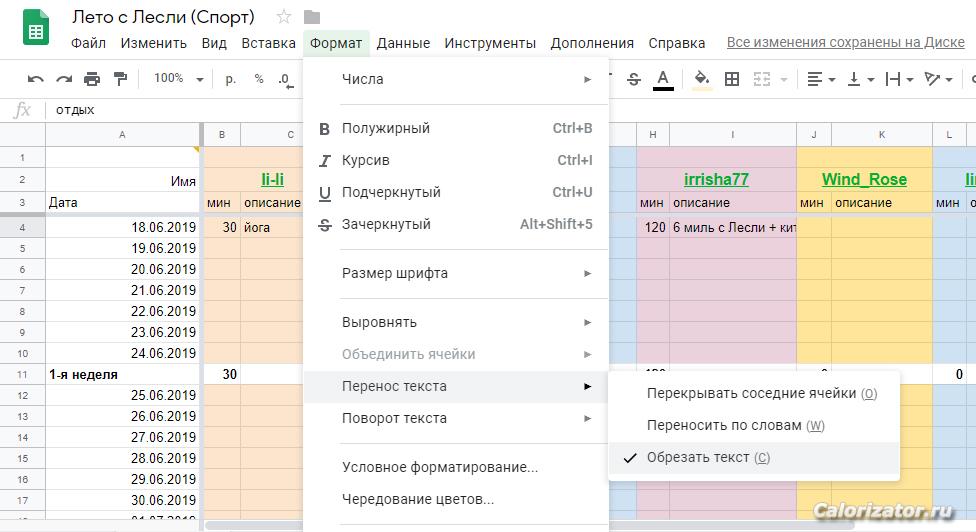Toggle strikethrough in the toolbar
The width and height of the screenshot is (976, 532).
(x=632, y=79)
